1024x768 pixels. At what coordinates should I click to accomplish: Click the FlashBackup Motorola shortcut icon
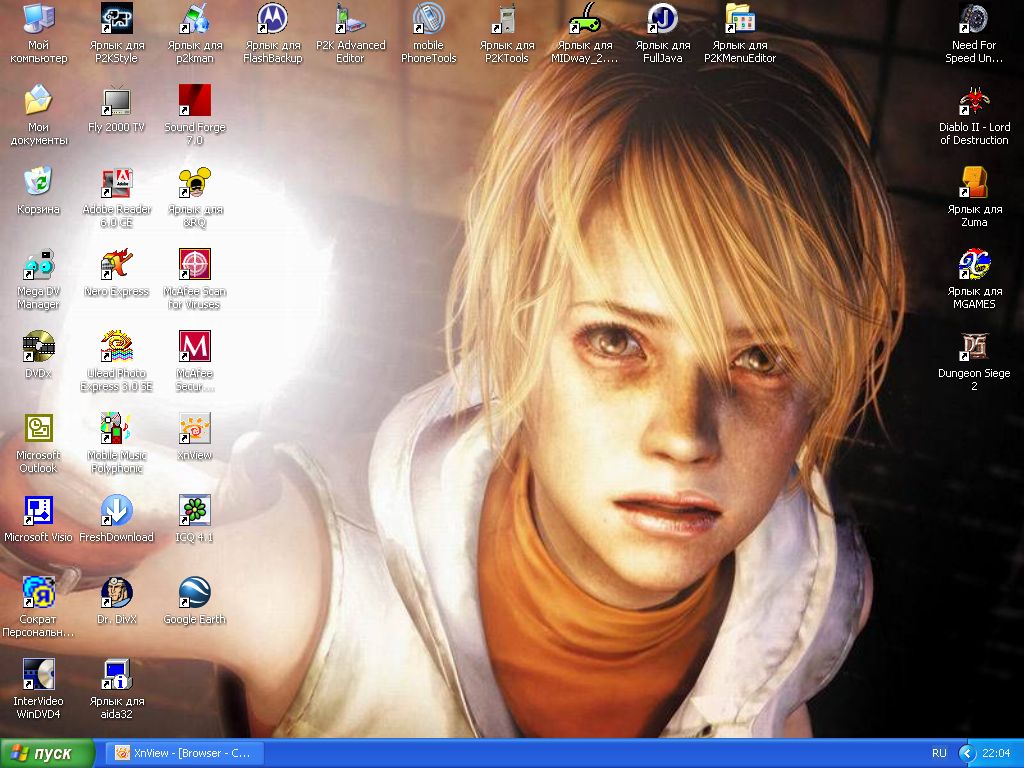[272, 18]
